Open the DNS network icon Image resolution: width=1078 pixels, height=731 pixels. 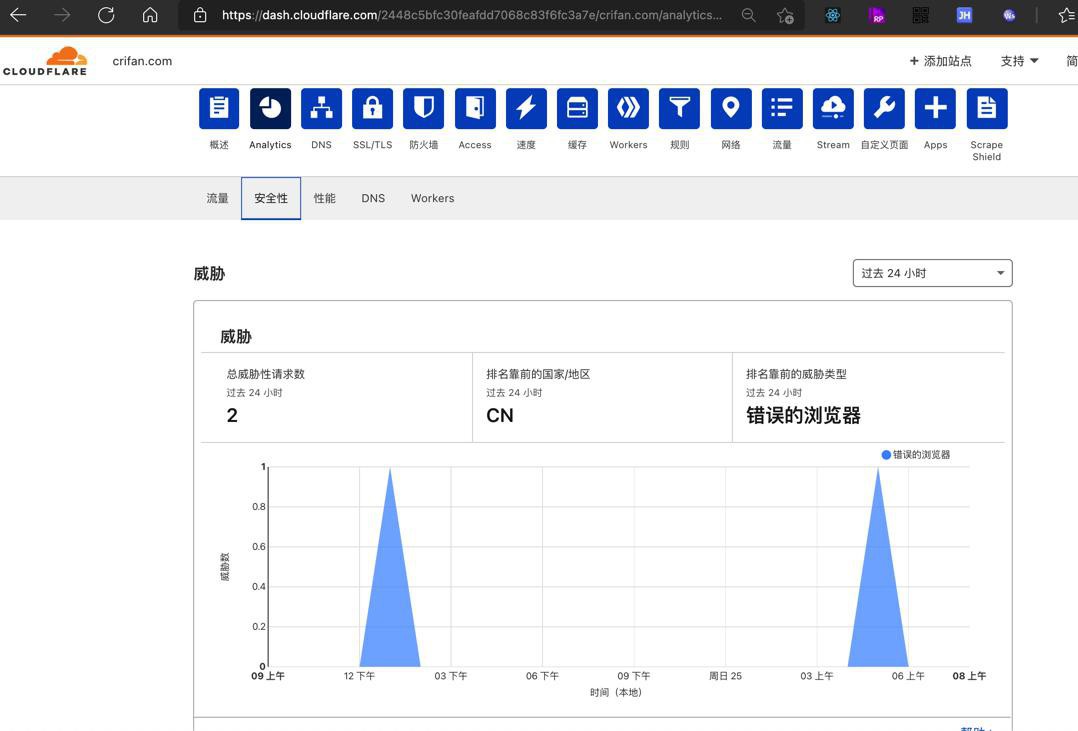pos(321,108)
